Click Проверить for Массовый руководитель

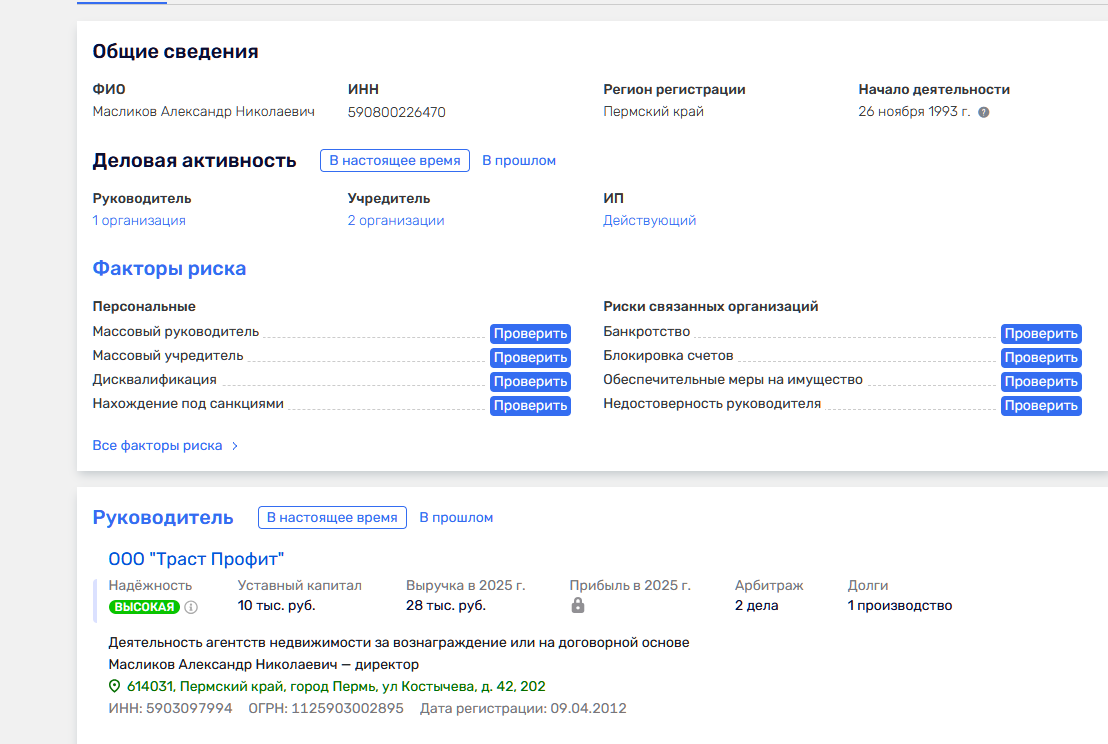click(x=530, y=333)
